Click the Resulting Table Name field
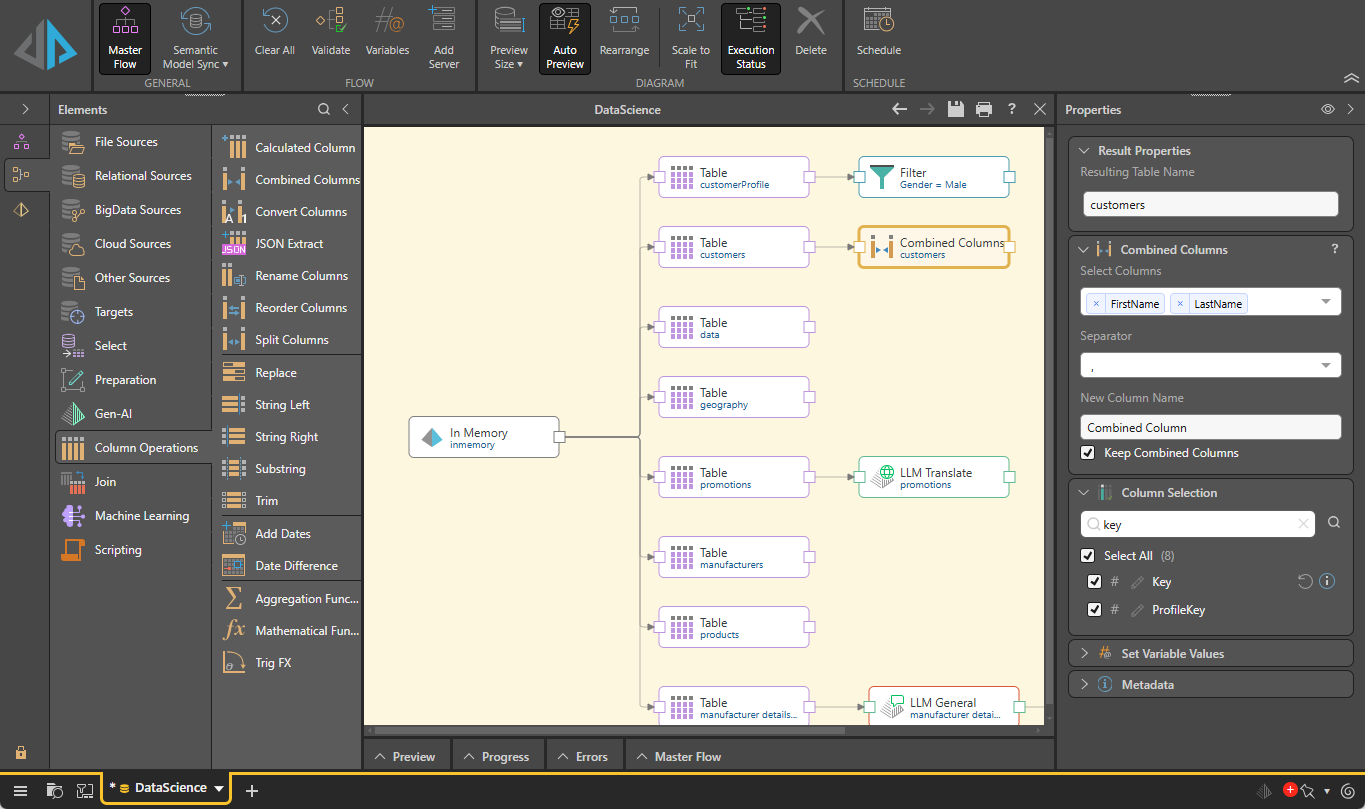1365x809 pixels. (1210, 204)
